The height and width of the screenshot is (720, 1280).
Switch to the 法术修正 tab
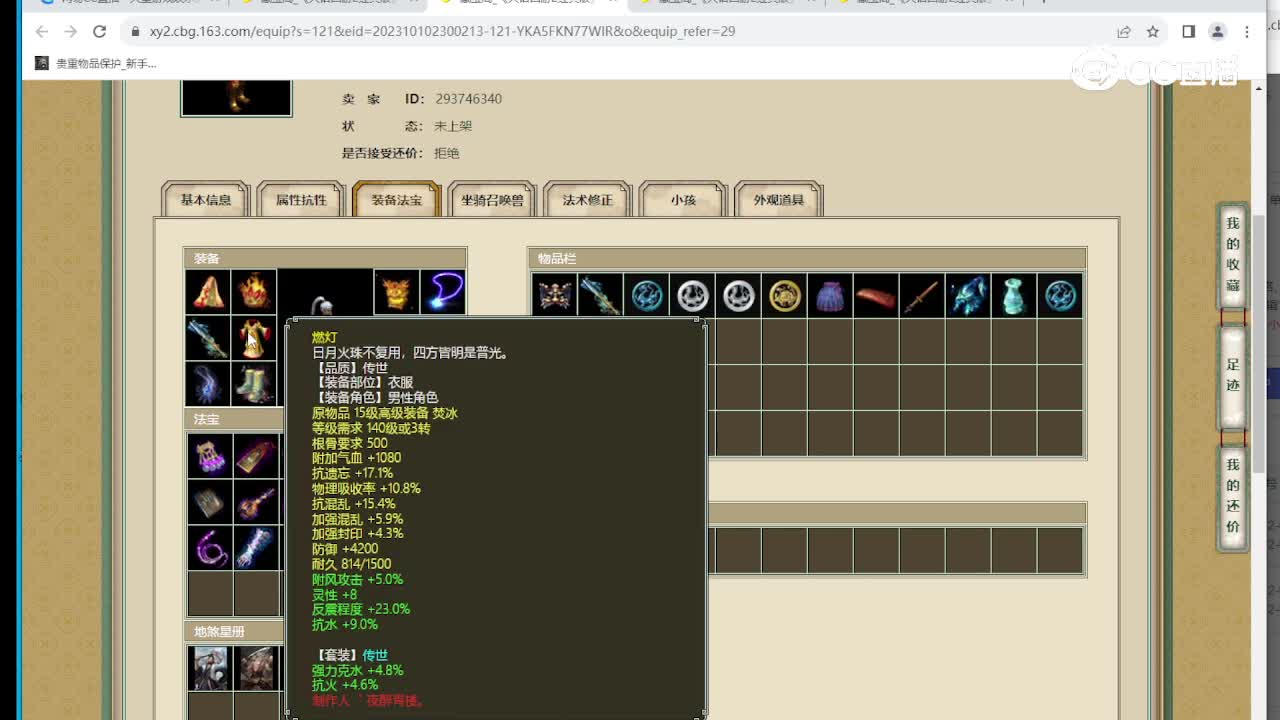pyautogui.click(x=588, y=199)
